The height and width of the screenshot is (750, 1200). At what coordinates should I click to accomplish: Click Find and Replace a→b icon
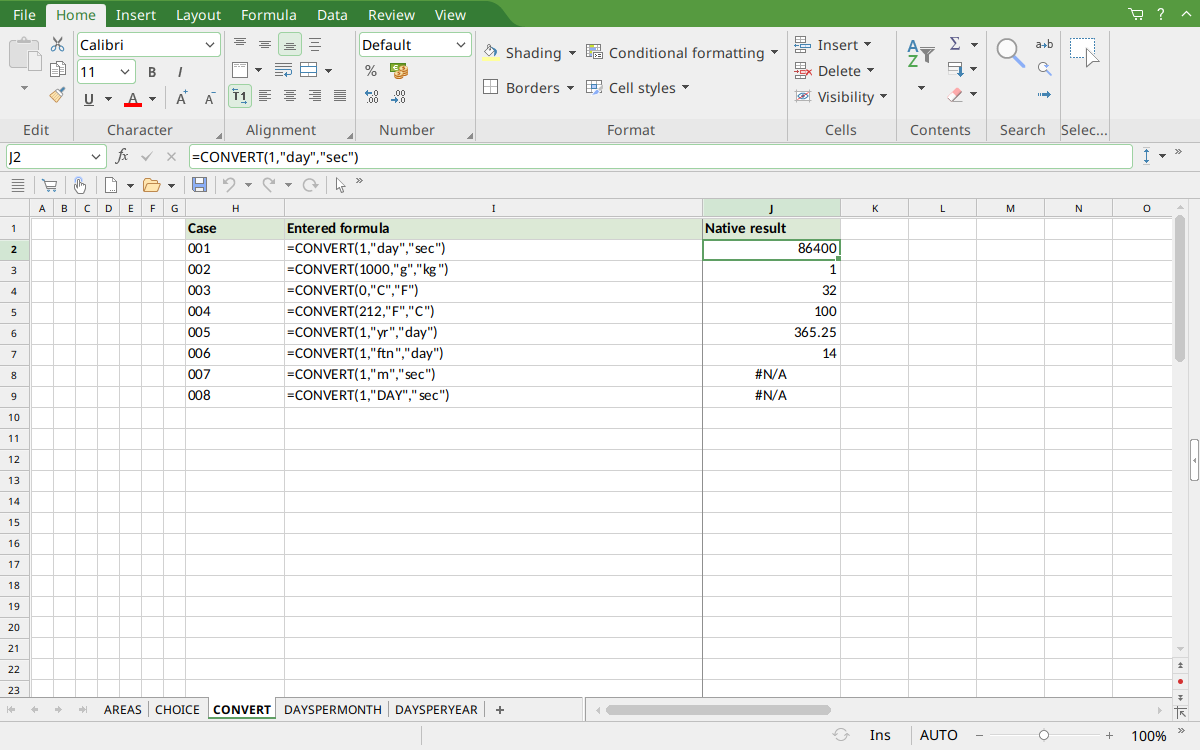coord(1044,44)
